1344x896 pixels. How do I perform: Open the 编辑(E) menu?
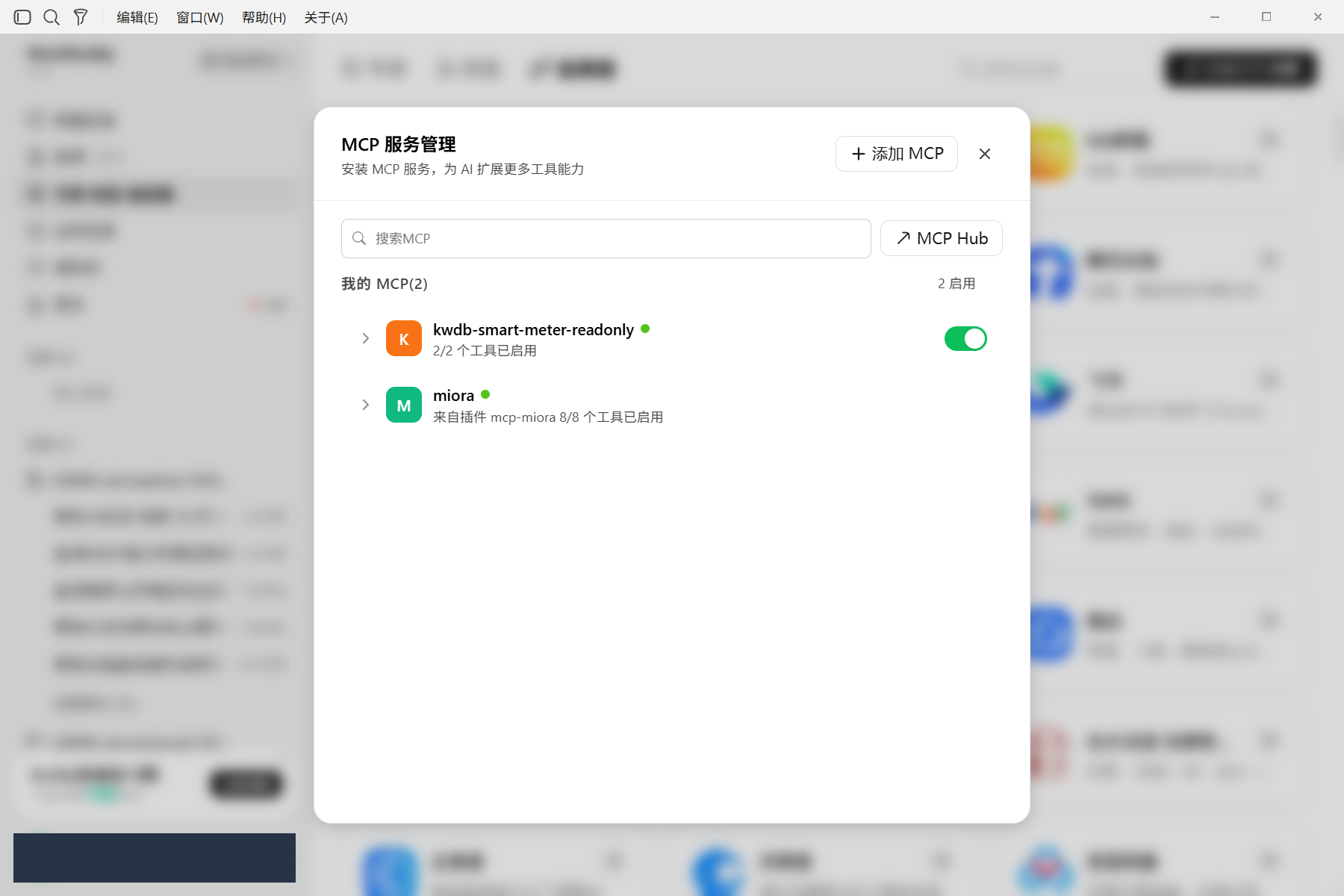(x=137, y=17)
